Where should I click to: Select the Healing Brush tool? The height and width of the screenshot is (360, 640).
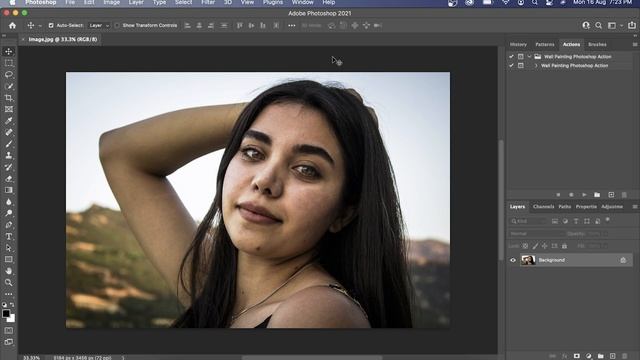[x=9, y=132]
